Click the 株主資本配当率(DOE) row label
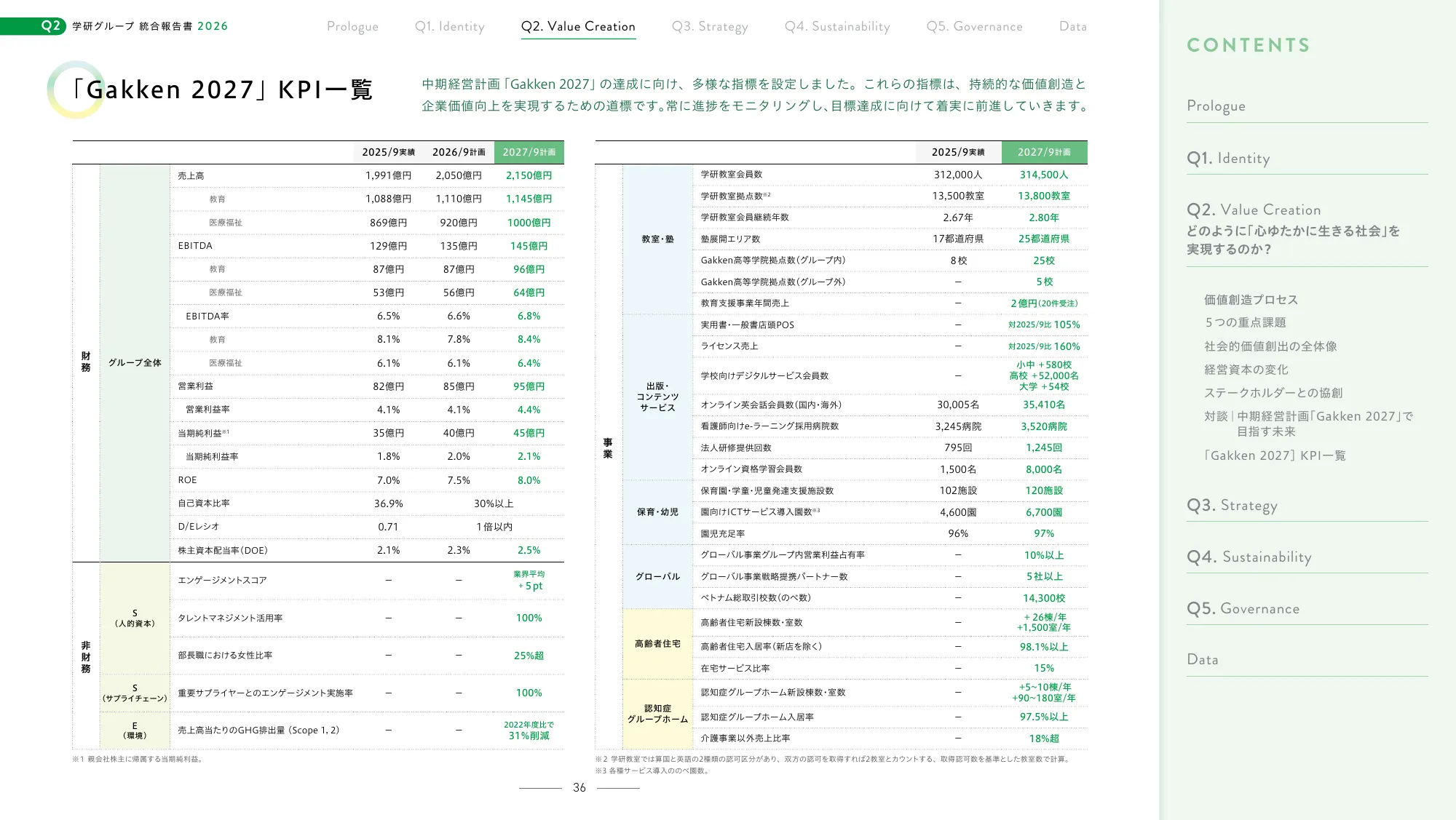 (223, 551)
